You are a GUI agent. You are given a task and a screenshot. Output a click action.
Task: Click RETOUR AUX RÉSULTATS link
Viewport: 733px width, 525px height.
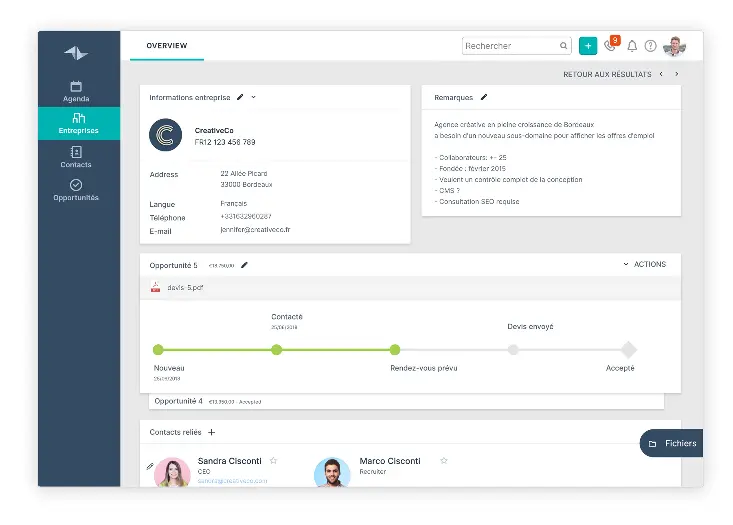607,74
